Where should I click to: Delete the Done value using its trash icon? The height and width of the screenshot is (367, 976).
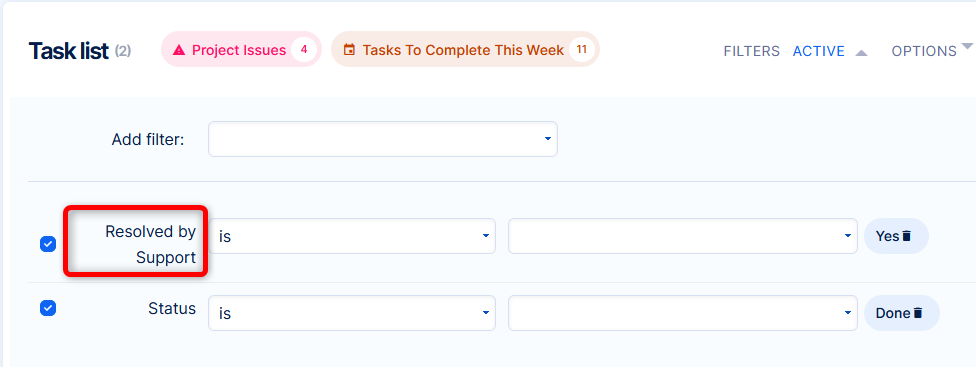coord(917,313)
